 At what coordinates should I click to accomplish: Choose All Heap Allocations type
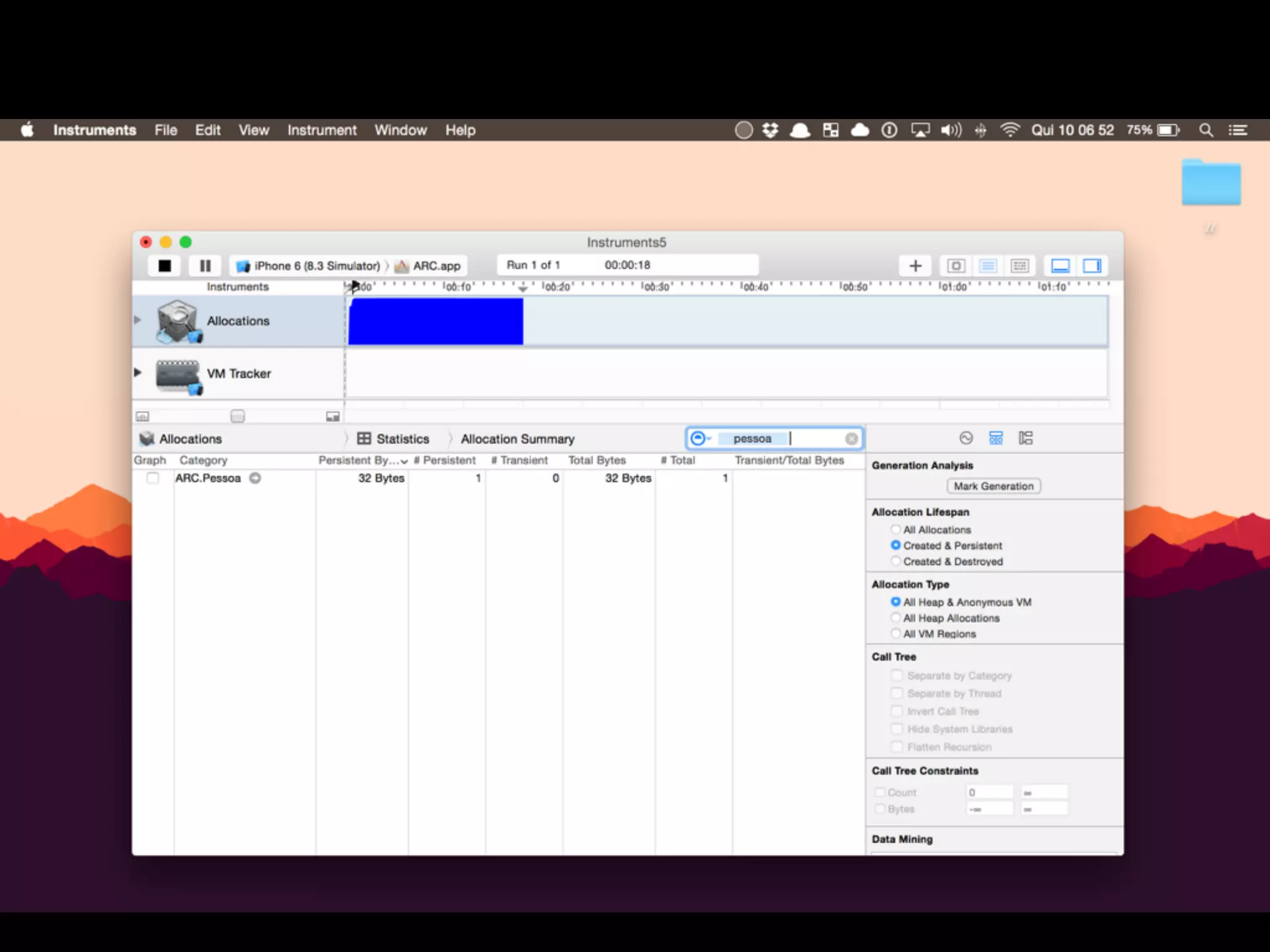pos(895,618)
